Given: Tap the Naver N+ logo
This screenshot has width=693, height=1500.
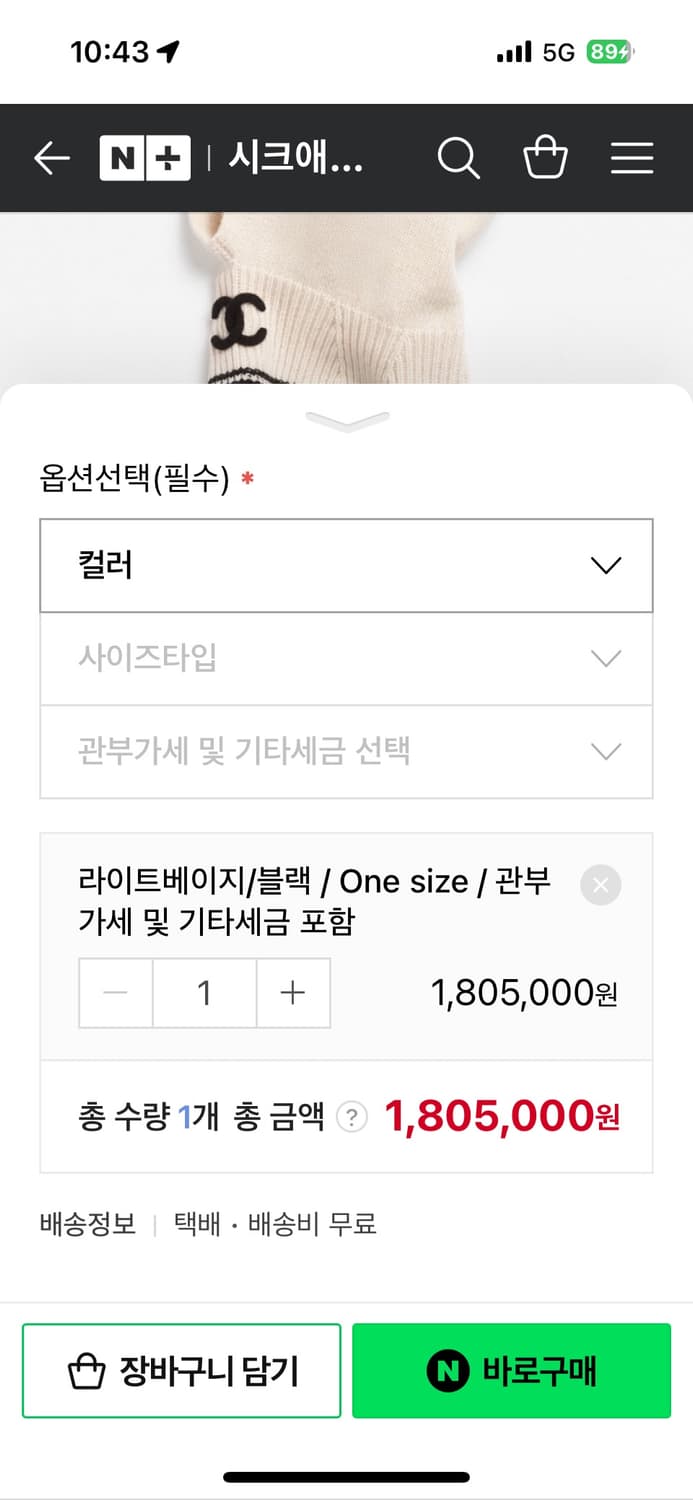Looking at the screenshot, I should click(x=146, y=158).
